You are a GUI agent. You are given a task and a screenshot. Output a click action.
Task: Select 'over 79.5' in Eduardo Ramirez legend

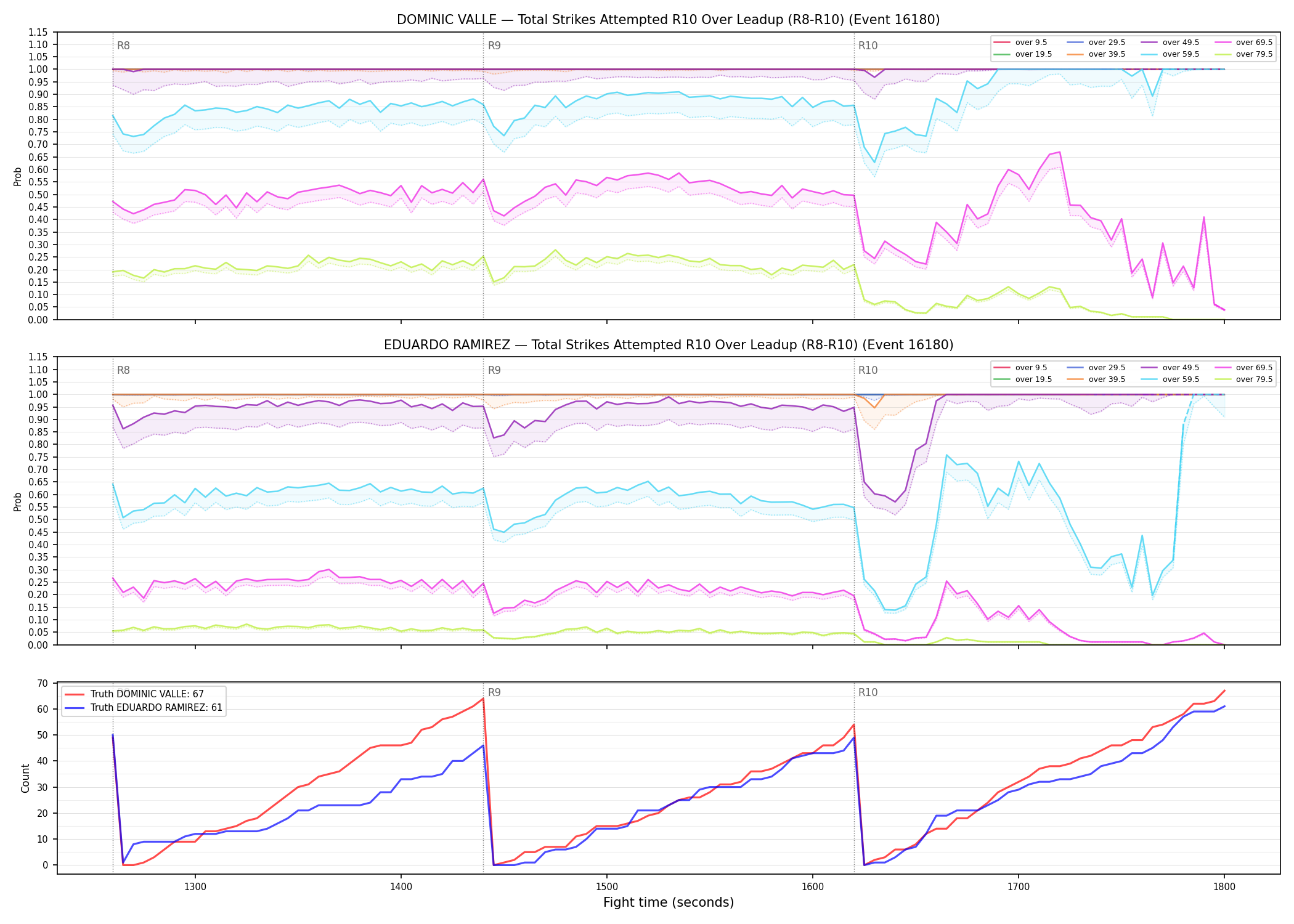click(1243, 379)
